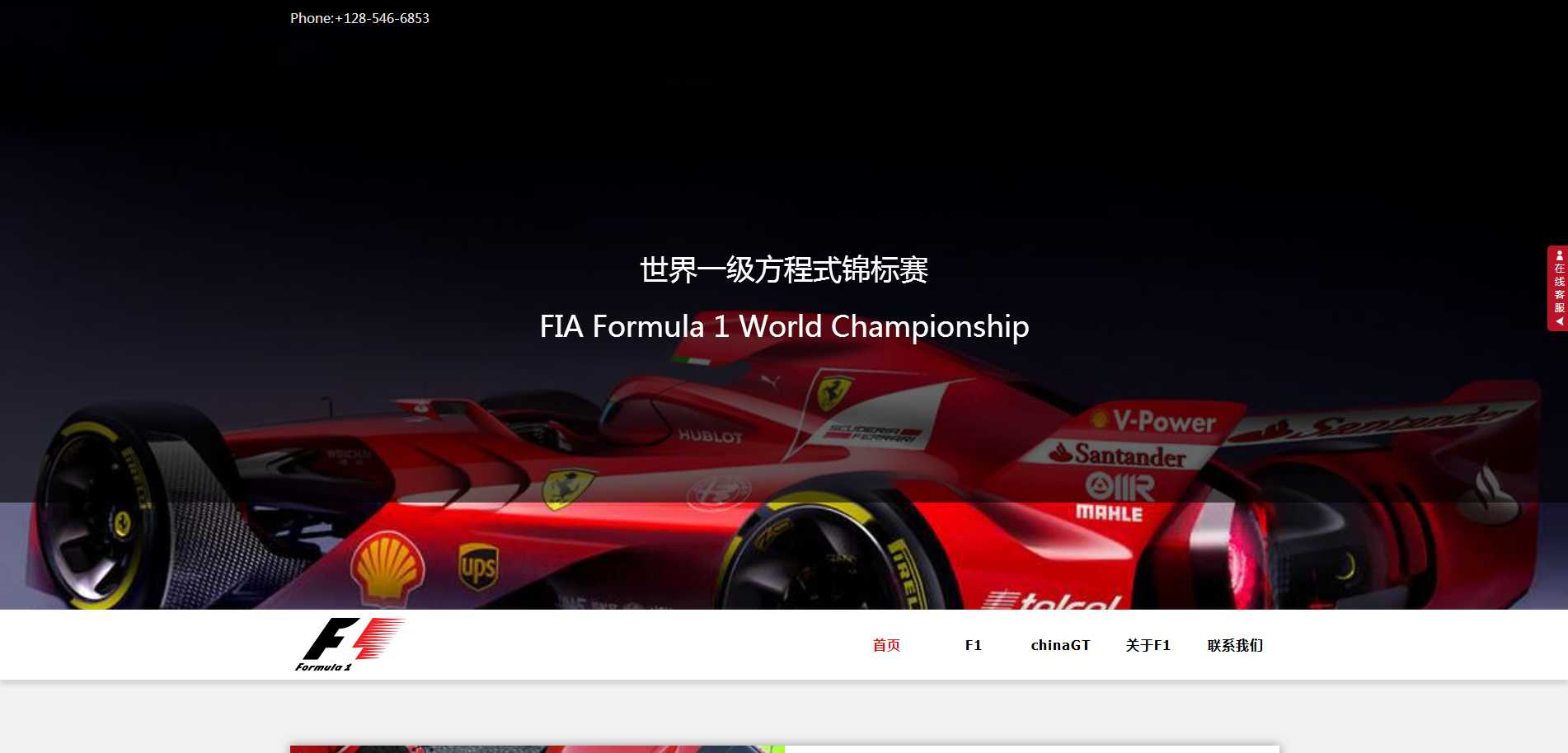Screen dimensions: 1568x753
Task: Click the phone number +128-546-6853
Action: click(382, 18)
